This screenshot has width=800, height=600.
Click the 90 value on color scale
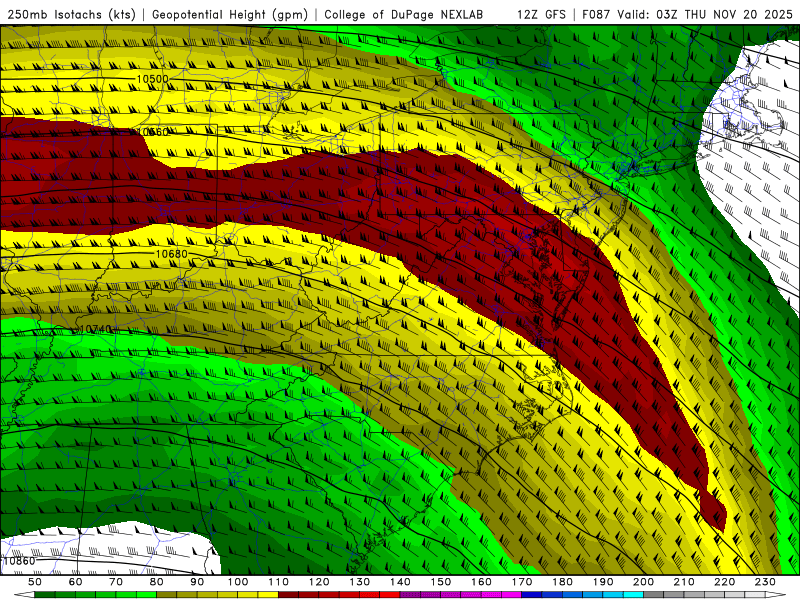pos(197,582)
